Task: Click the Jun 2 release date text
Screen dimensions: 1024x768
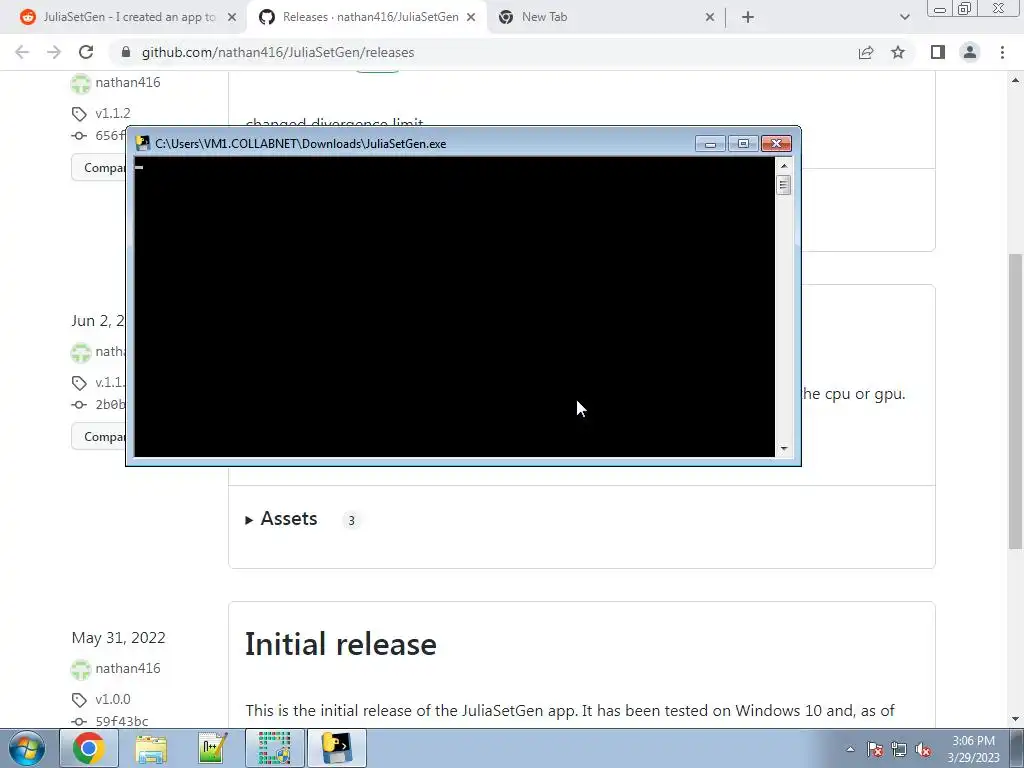Action: (x=98, y=321)
